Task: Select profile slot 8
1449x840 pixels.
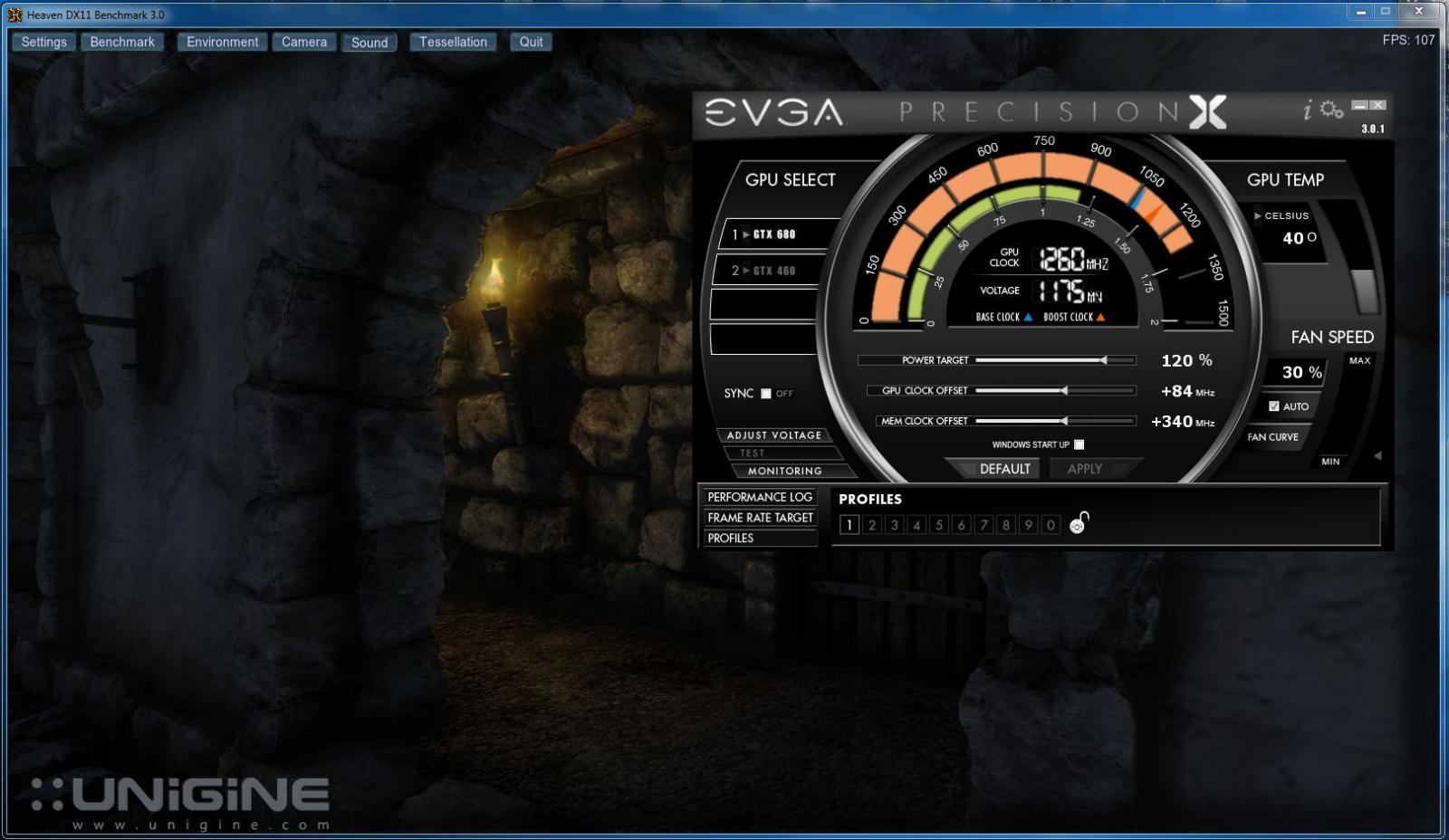Action: coord(1006,525)
